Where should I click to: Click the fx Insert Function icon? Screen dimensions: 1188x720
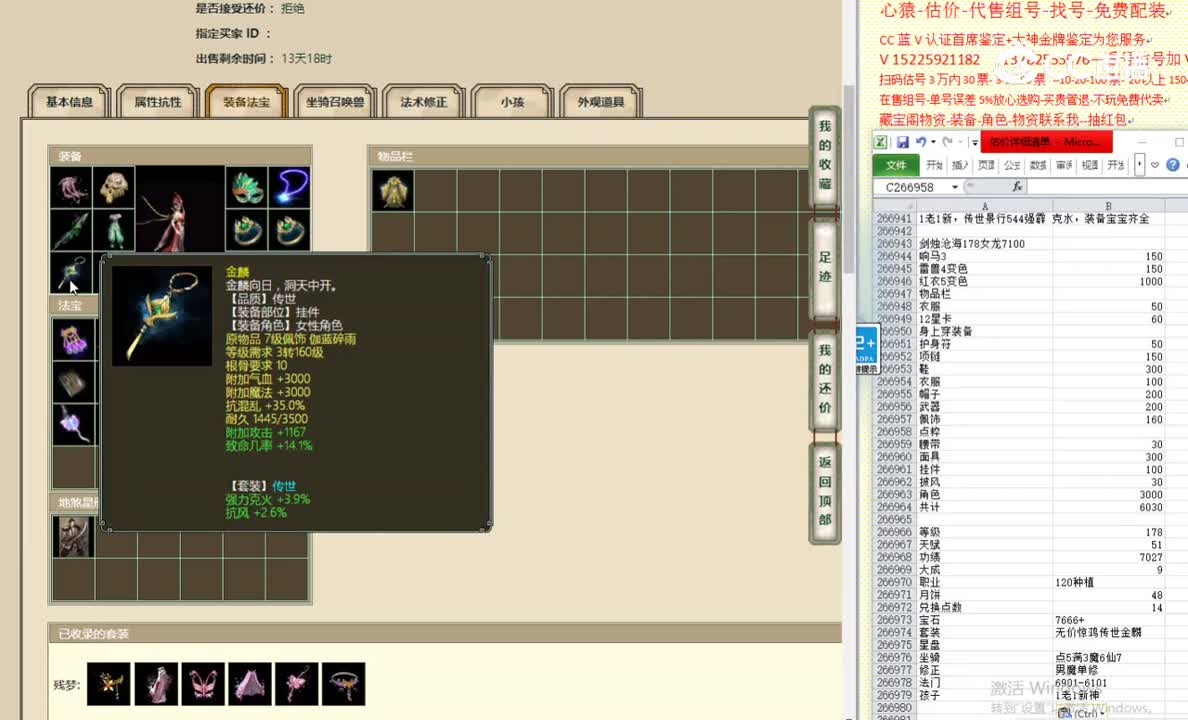1017,186
